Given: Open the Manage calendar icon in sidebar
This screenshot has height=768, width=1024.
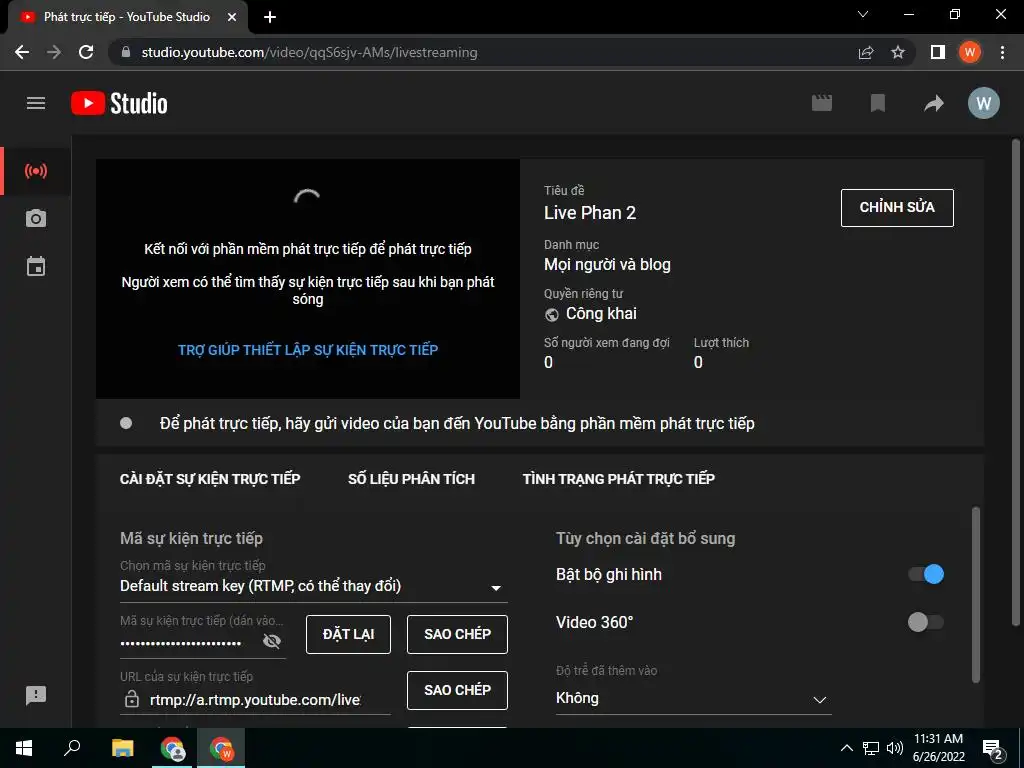Looking at the screenshot, I should (36, 266).
